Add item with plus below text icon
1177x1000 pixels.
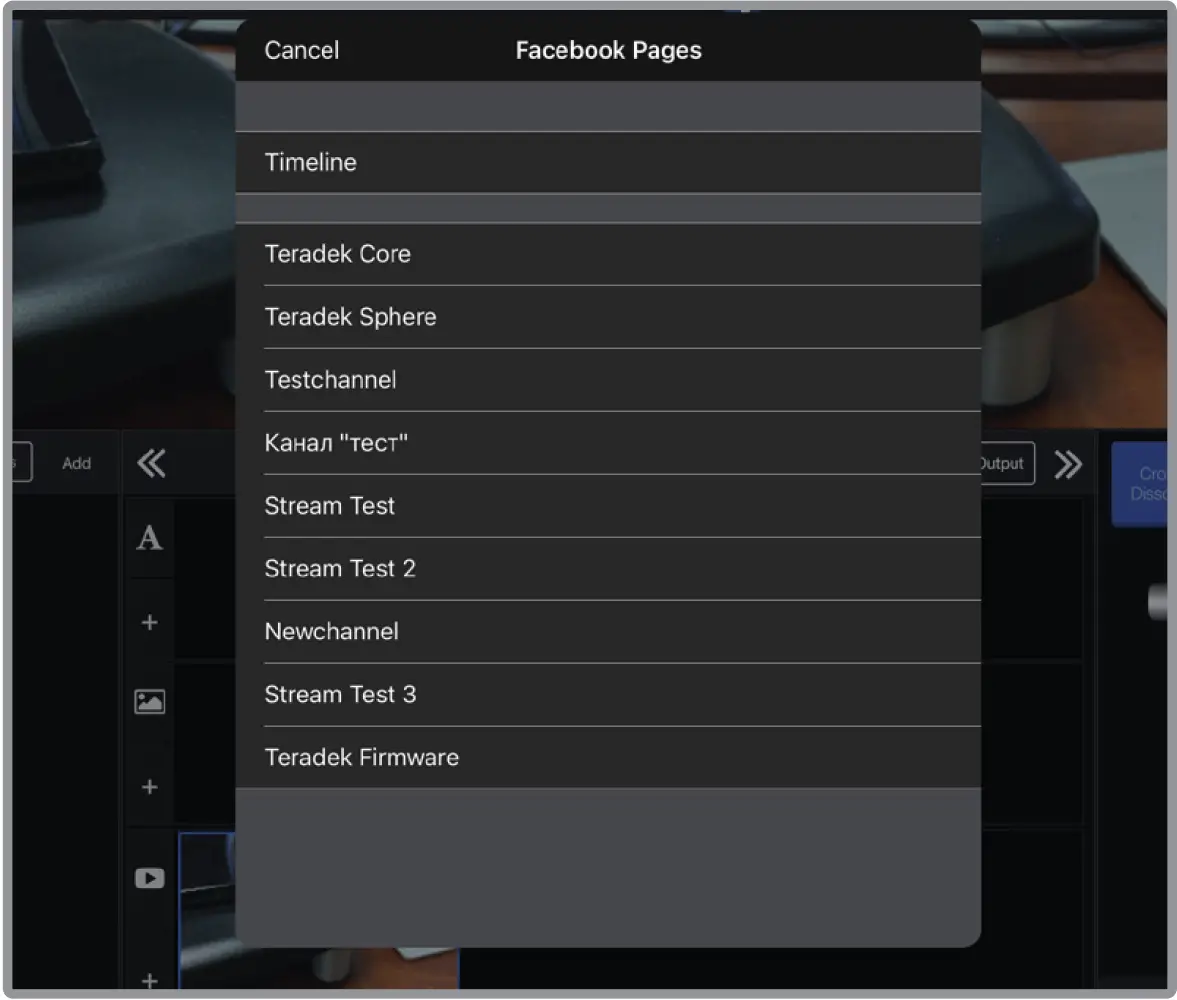coord(149,622)
